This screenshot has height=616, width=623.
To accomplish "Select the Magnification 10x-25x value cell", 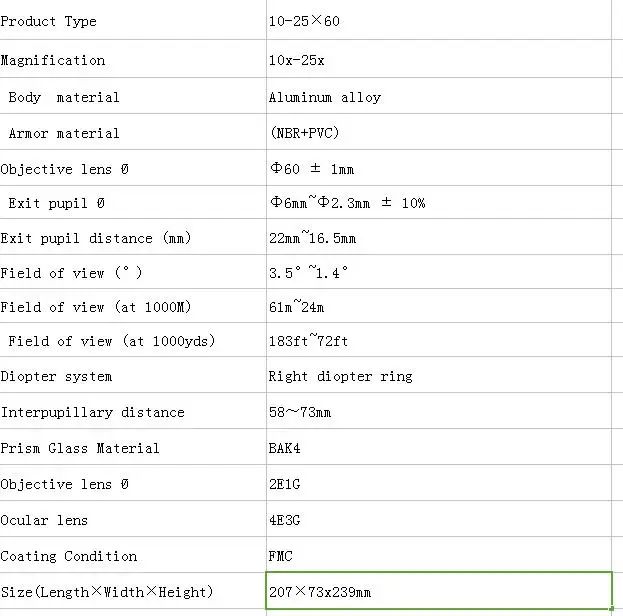I will pos(439,59).
